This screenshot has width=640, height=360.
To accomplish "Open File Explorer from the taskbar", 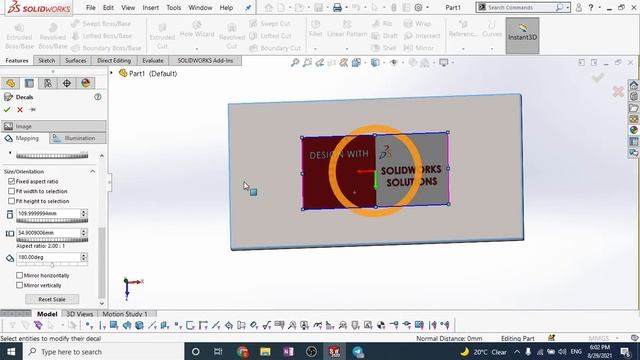I will click(265, 351).
